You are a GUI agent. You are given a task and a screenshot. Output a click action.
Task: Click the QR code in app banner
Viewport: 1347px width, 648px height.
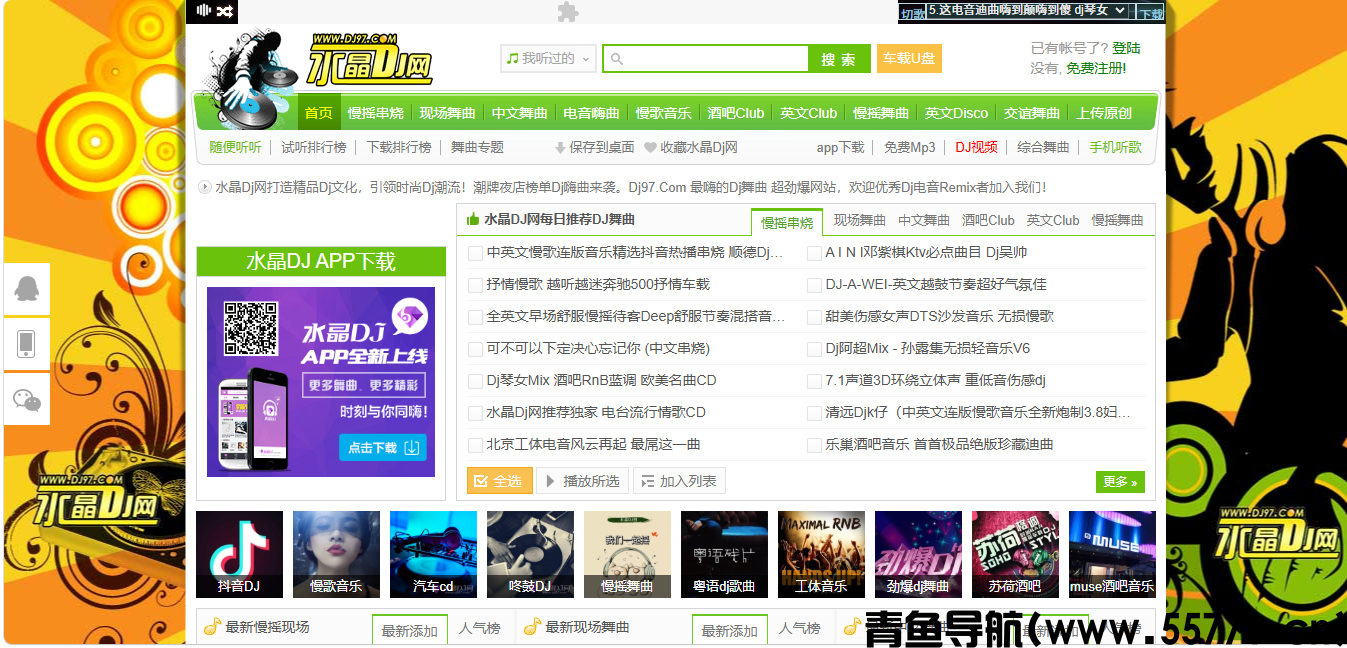tap(250, 328)
